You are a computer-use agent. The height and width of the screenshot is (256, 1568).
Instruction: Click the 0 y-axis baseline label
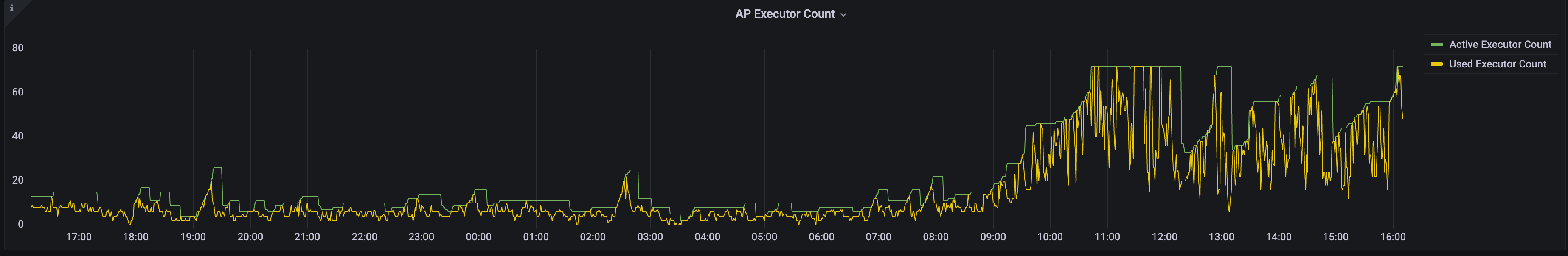click(x=21, y=224)
